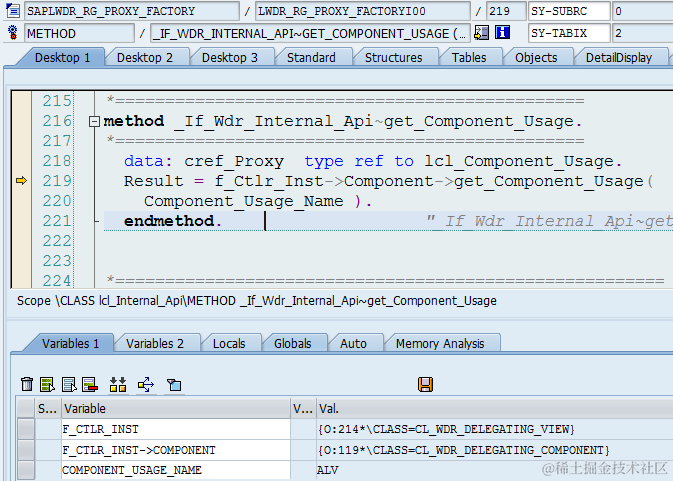Screen dimensions: 673x481
Task: Open the Objects tab
Action: coord(536,57)
